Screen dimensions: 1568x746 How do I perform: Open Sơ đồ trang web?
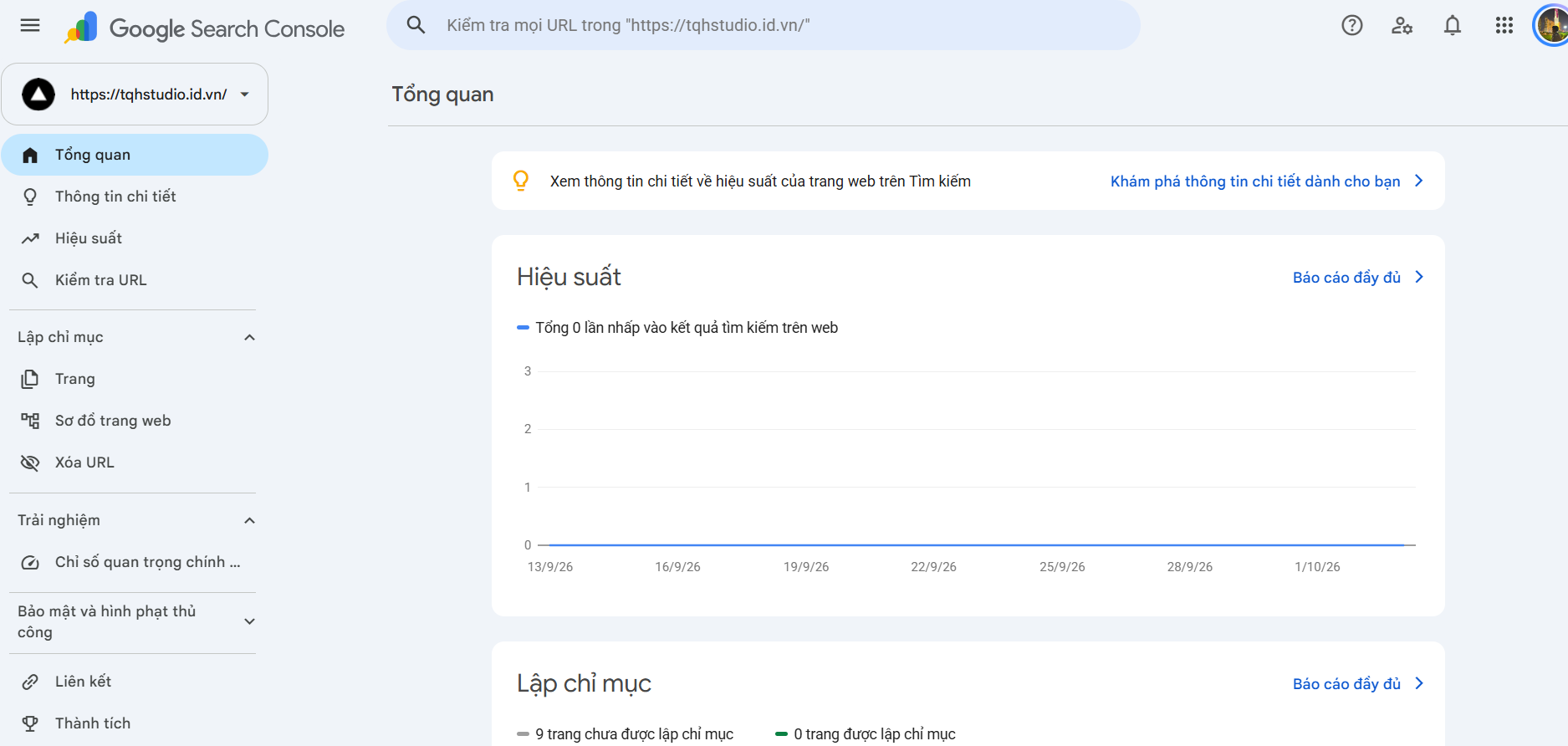[135, 421]
